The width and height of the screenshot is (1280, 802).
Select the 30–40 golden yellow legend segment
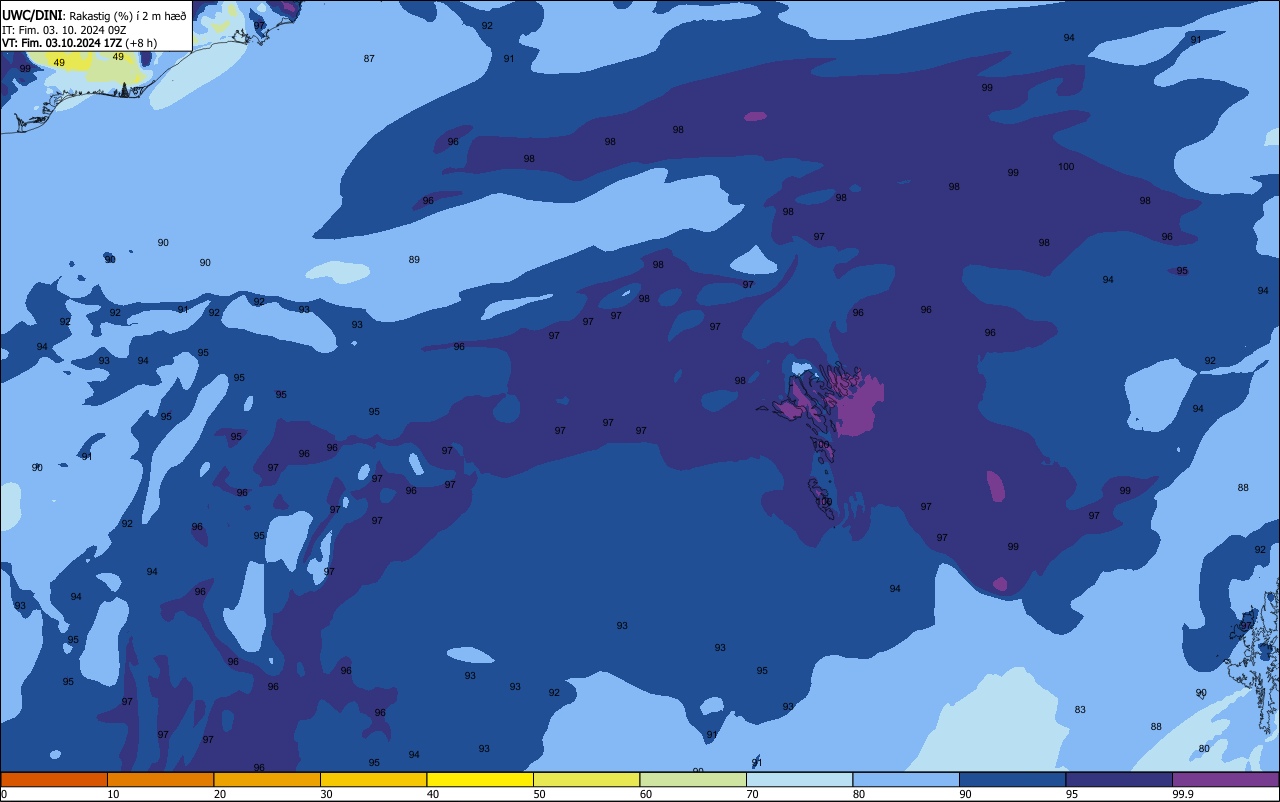click(x=373, y=779)
